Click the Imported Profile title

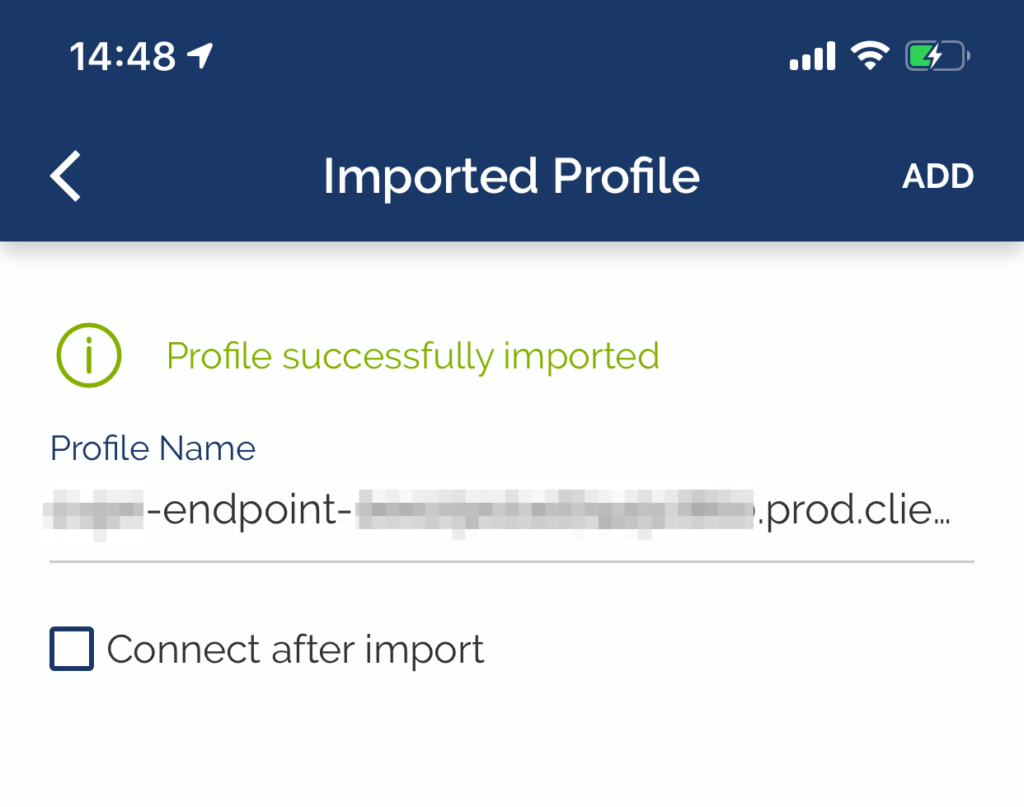point(511,176)
